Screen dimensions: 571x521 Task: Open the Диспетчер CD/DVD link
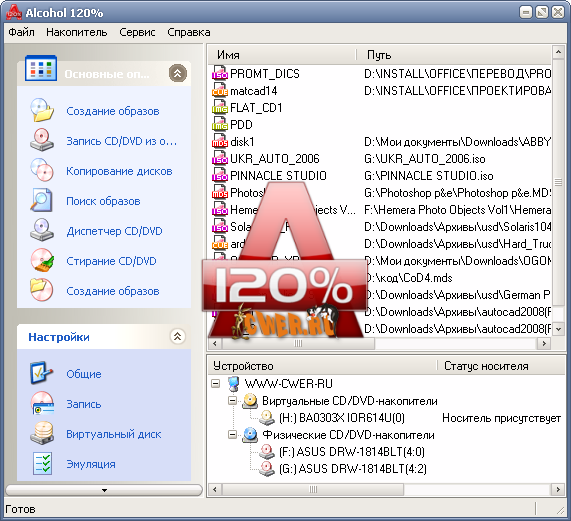click(x=114, y=231)
